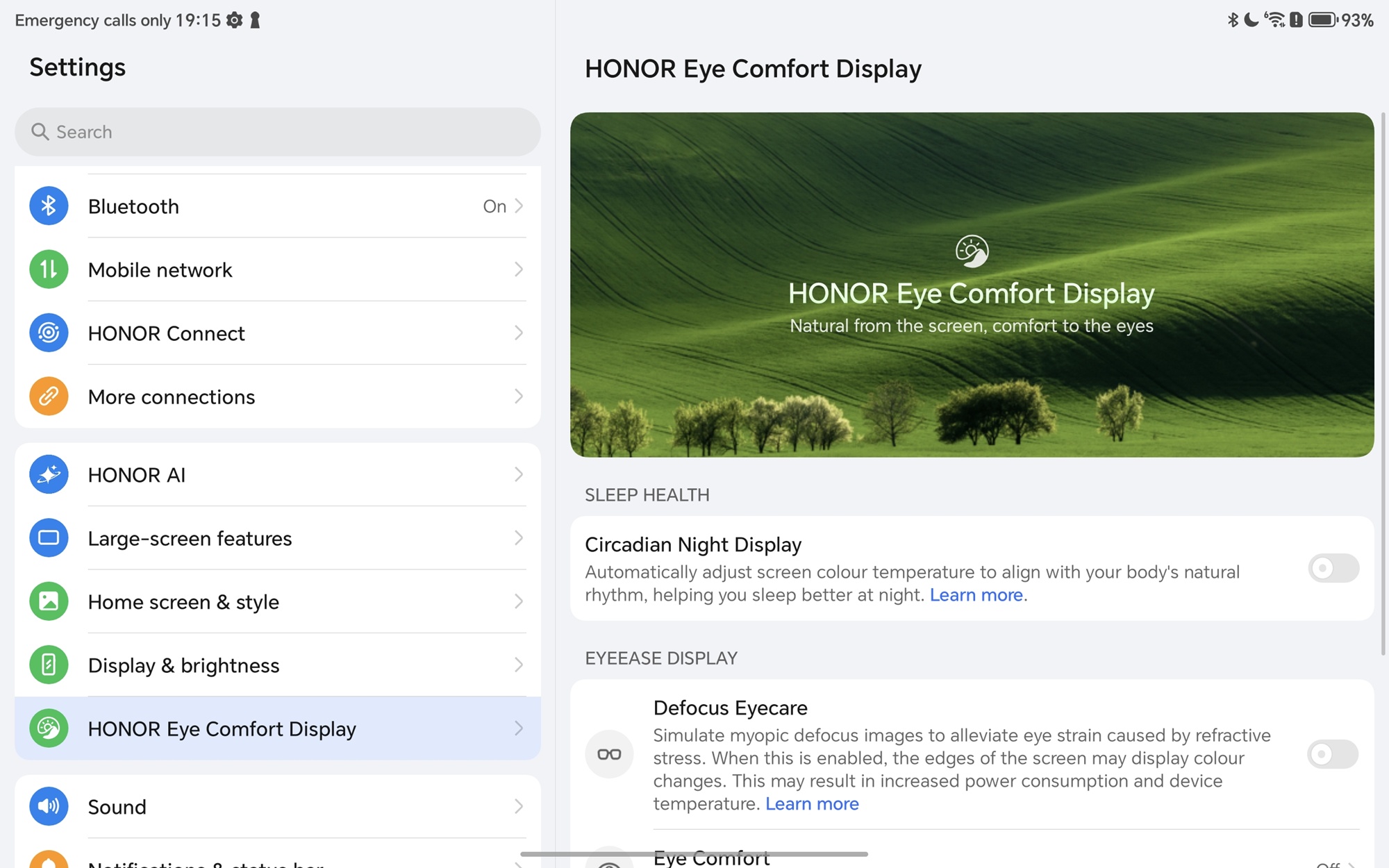Enable the Circadian Night Display switch

pyautogui.click(x=1333, y=569)
